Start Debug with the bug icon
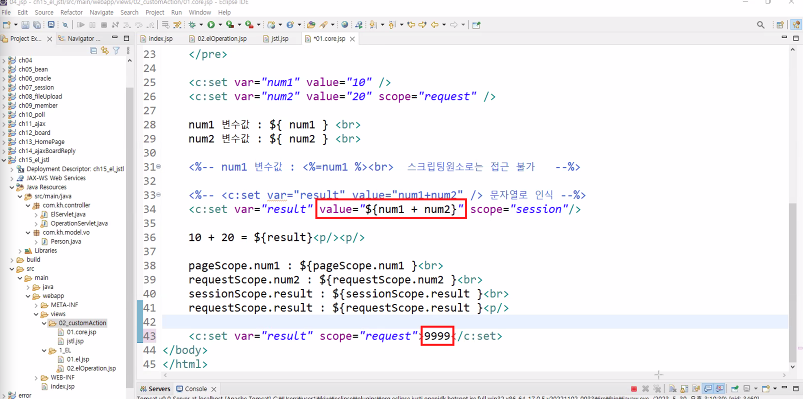This screenshot has height=399, width=803. click(192, 25)
